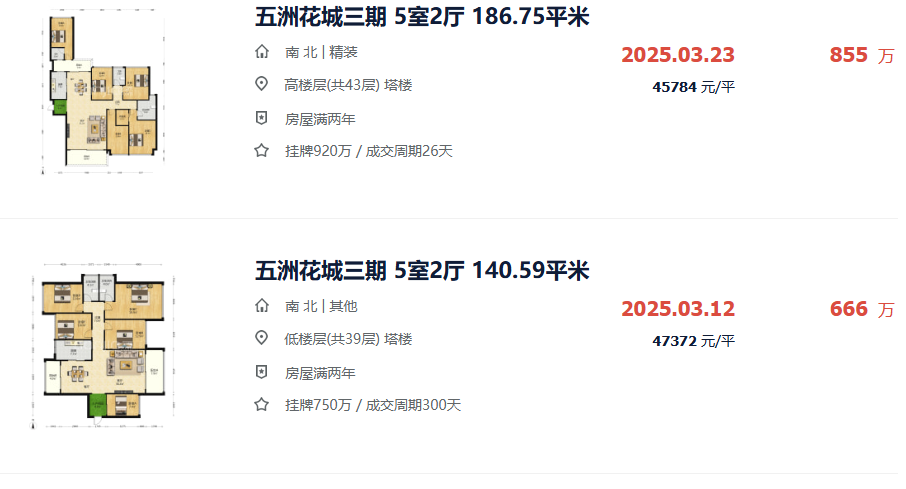Click location pin icon next to 高楼层(共43层)
Screen dimensions: 906x489
coord(262,84)
